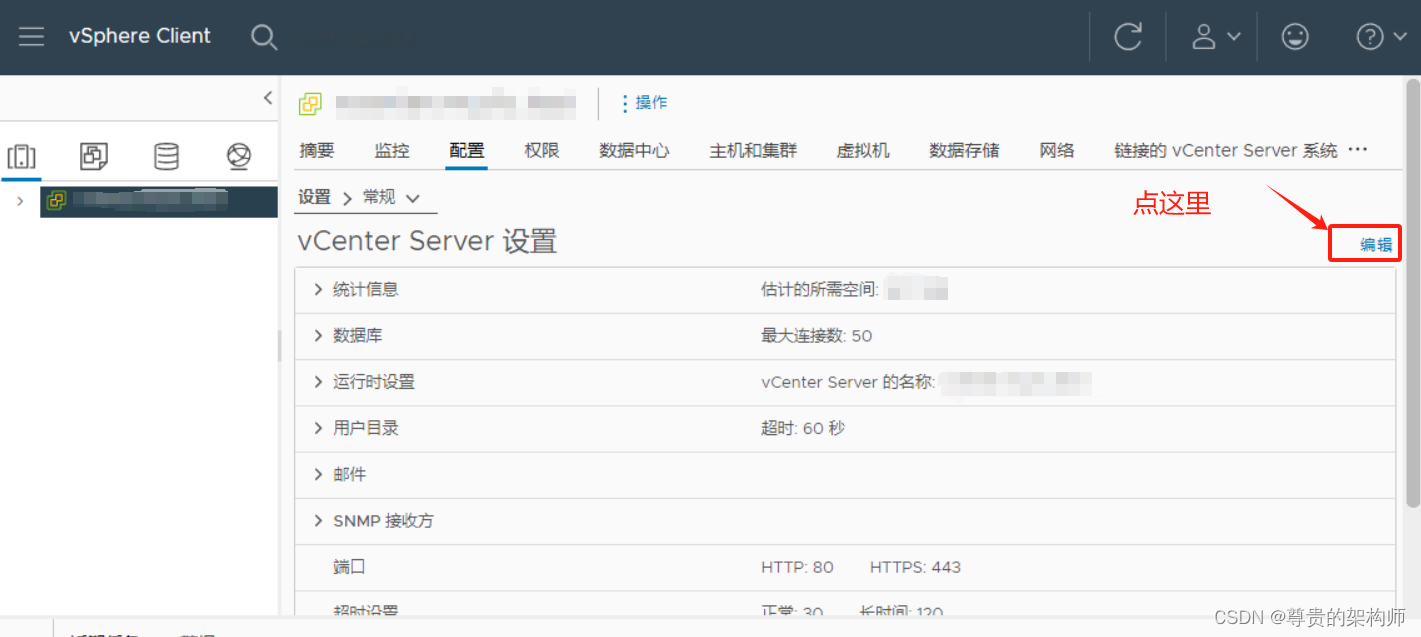Click the refresh icon in top bar
The width and height of the screenshot is (1421, 637).
pos(1127,36)
